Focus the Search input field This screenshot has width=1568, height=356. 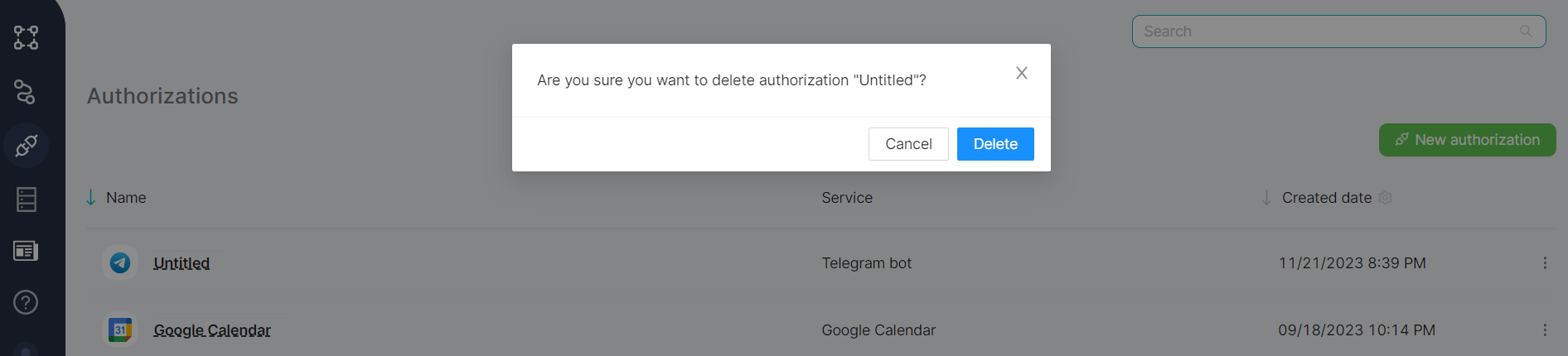[x=1326, y=31]
